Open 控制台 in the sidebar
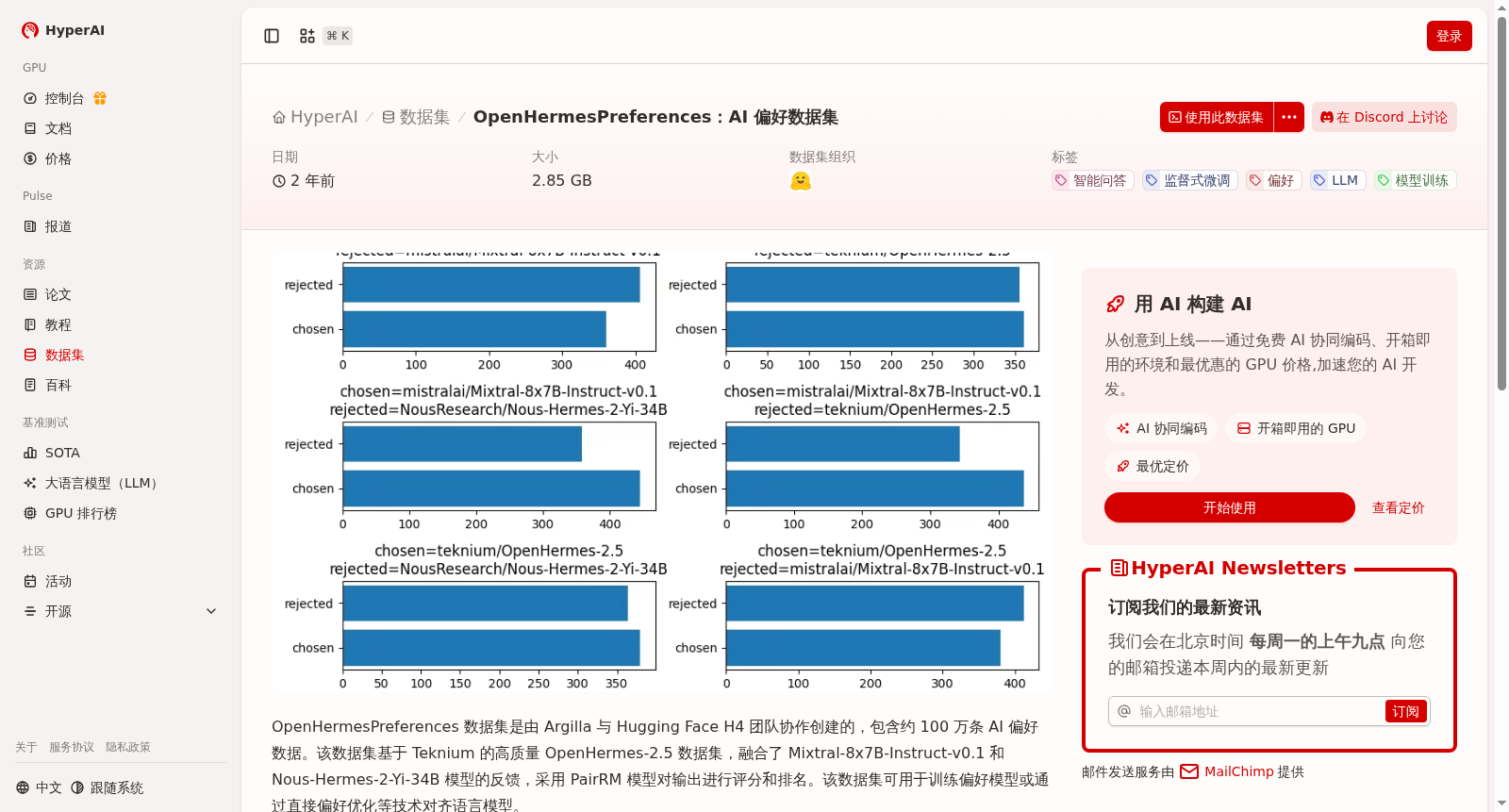Screen dimensions: 1509x812 click(64, 98)
